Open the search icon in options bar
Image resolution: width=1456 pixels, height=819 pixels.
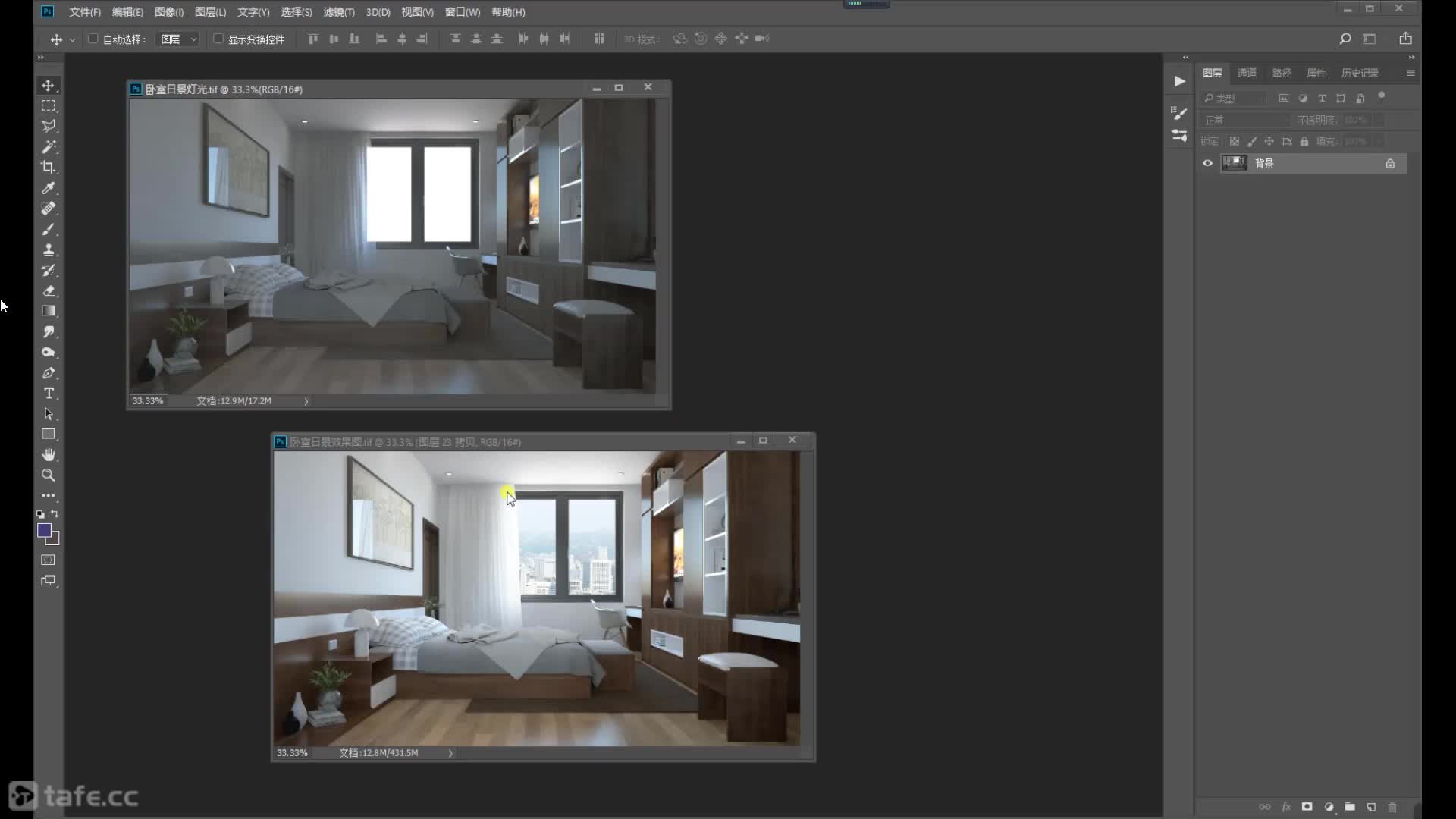click(1345, 39)
